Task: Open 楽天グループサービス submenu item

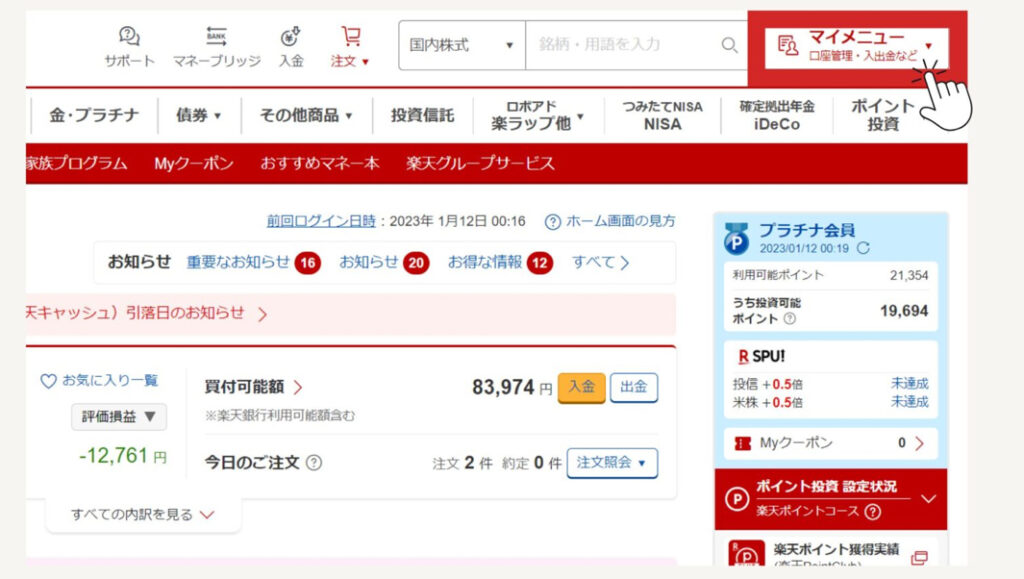Action: pyautogui.click(x=480, y=163)
